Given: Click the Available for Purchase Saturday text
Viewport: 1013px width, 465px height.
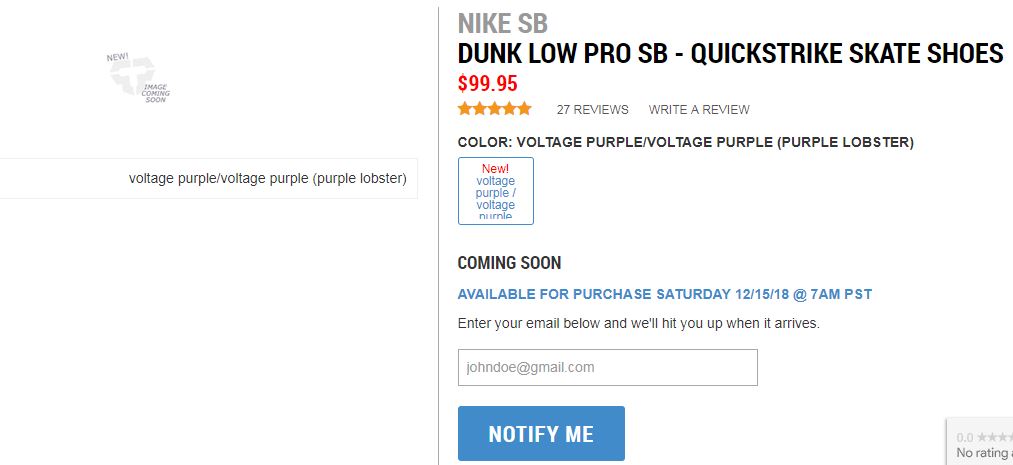Looking at the screenshot, I should point(664,294).
